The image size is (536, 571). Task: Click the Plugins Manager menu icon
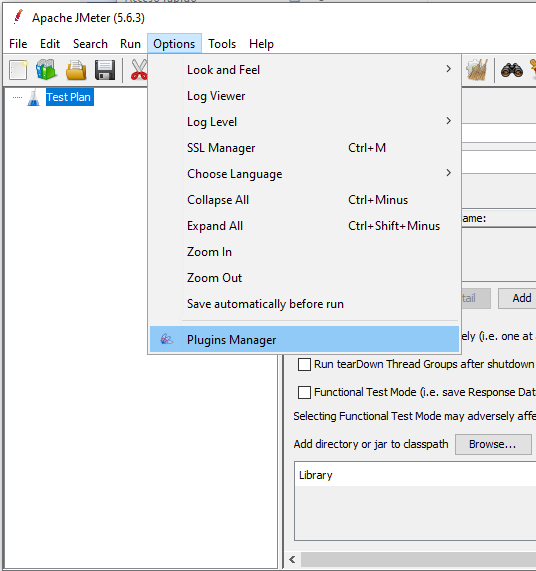[166, 339]
